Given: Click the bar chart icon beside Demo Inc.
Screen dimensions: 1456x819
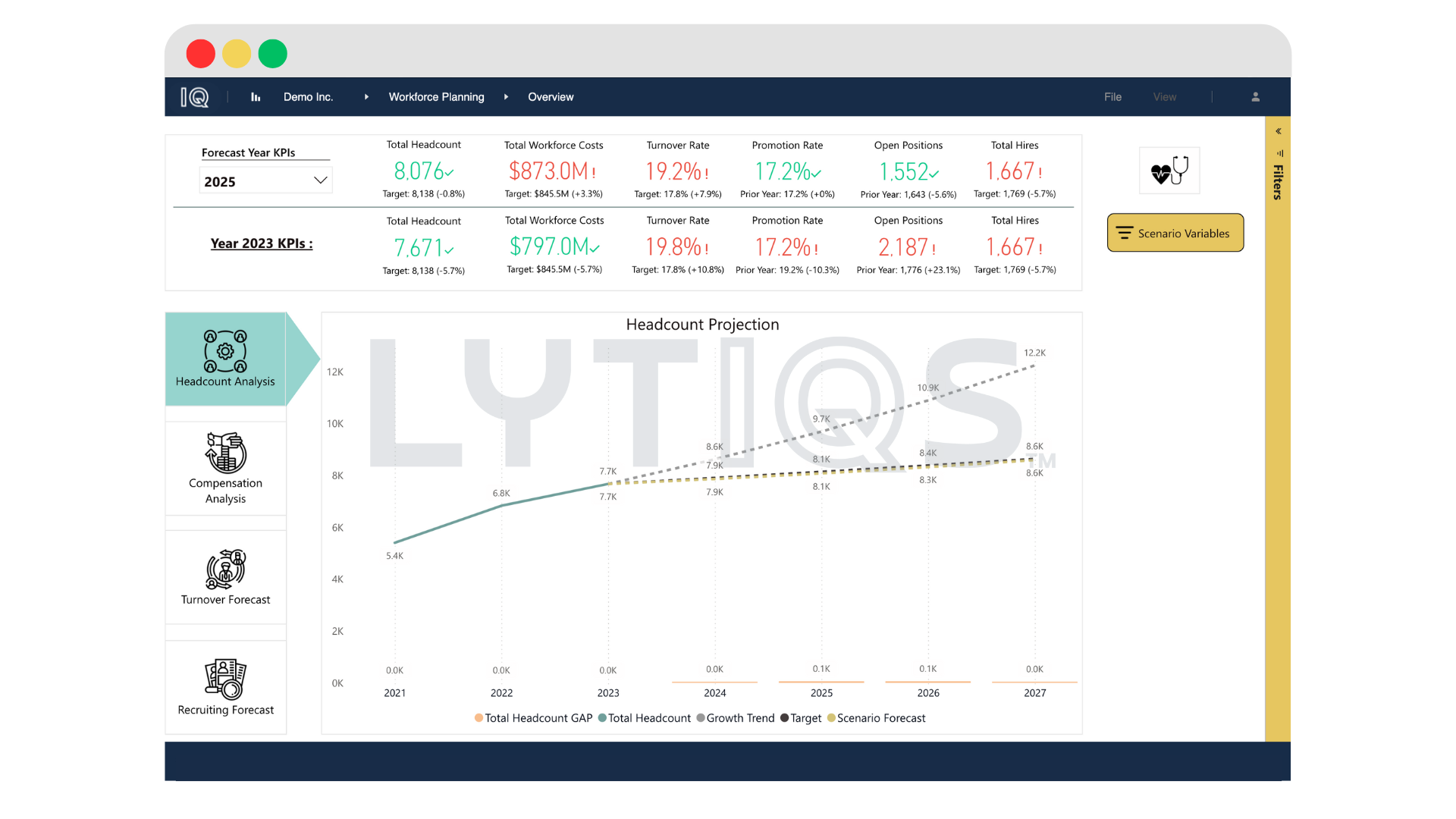Looking at the screenshot, I should point(256,97).
